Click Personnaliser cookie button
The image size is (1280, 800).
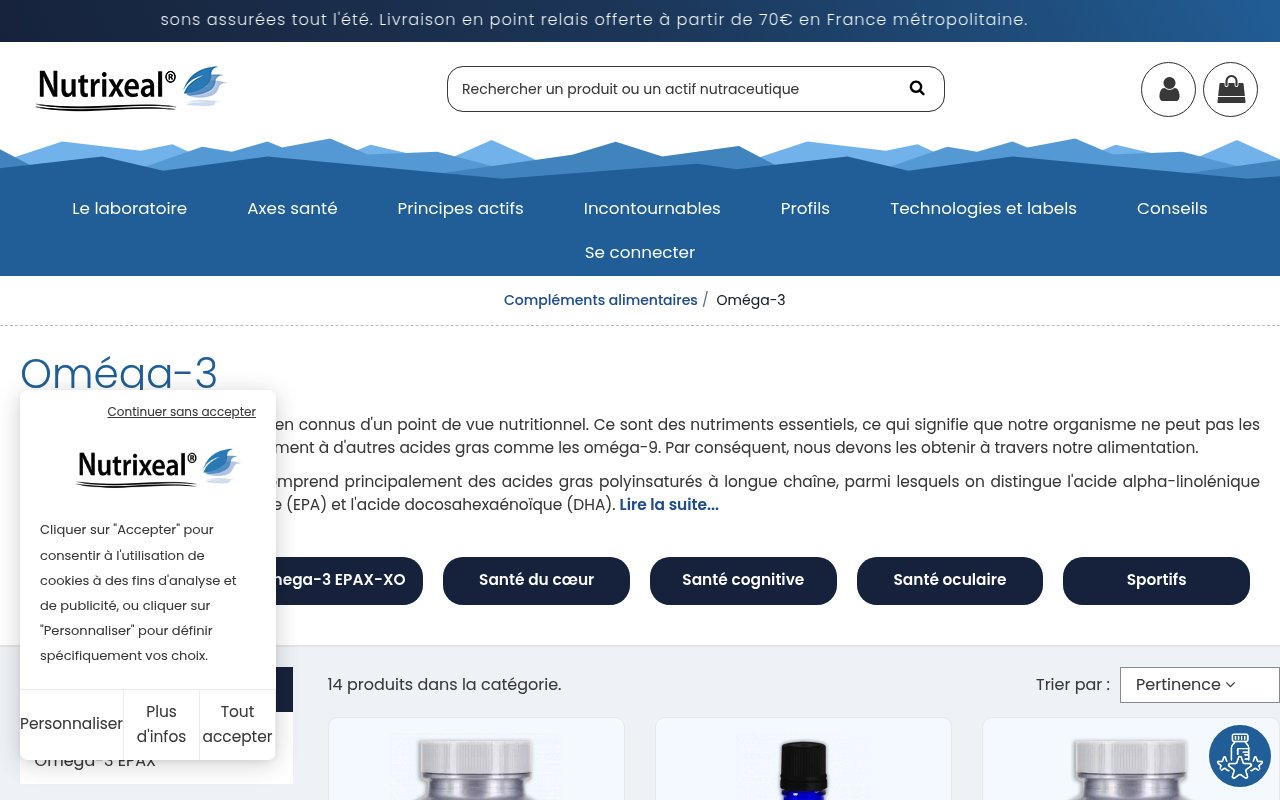(x=71, y=724)
